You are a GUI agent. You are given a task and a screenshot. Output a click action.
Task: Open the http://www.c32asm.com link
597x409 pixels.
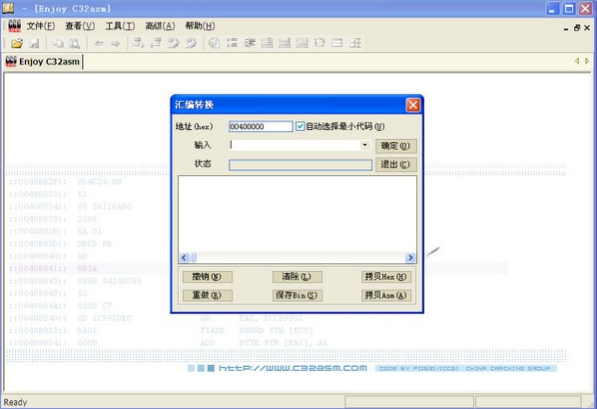click(292, 368)
